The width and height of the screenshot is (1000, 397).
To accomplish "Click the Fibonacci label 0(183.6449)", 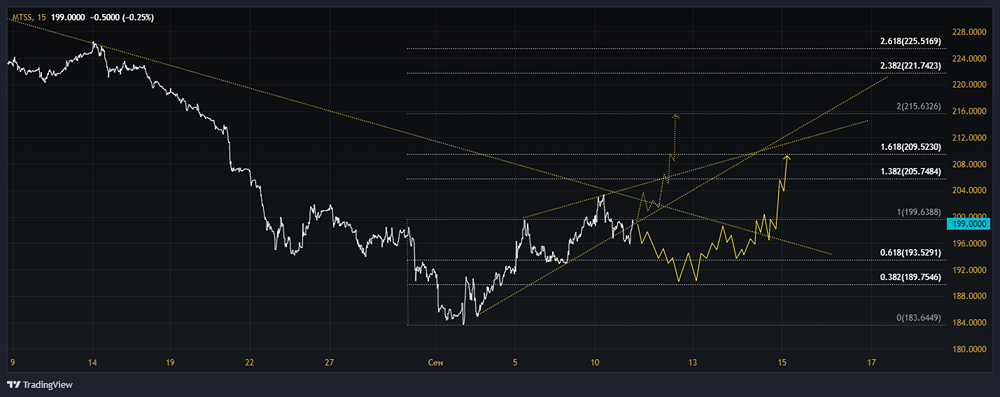I will click(x=919, y=318).
